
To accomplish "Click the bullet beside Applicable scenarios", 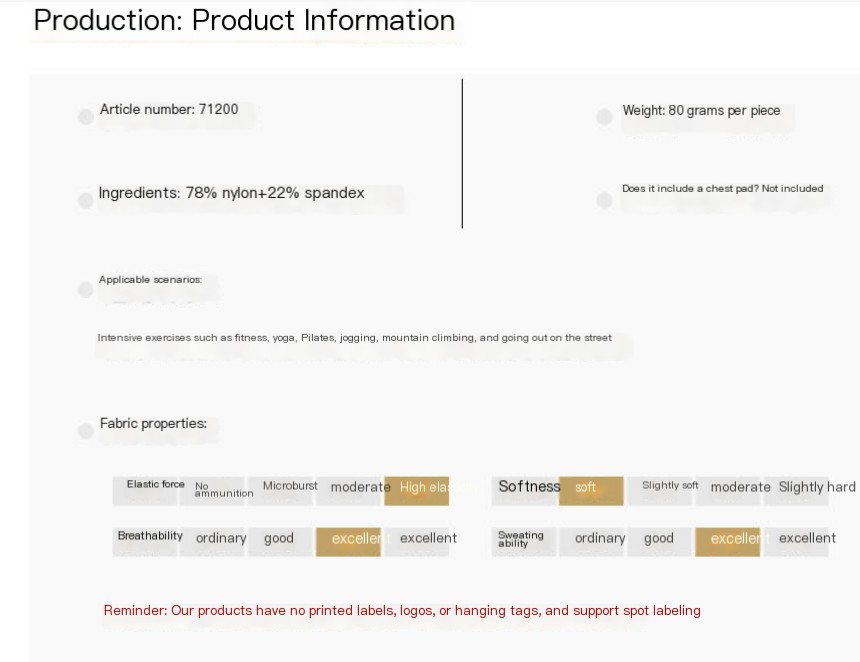I will click(x=86, y=290).
